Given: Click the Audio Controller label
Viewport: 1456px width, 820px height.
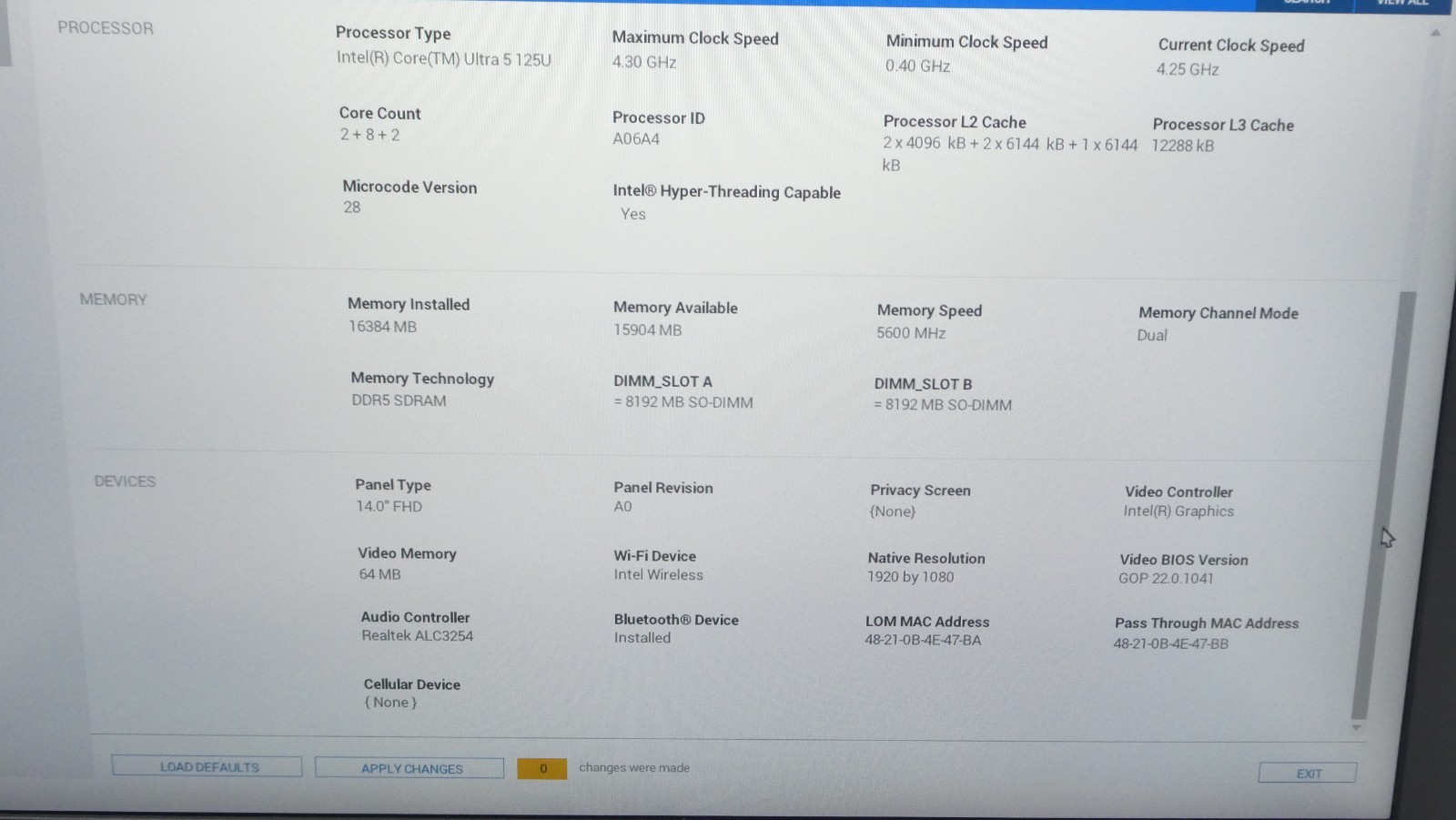Looking at the screenshot, I should (415, 617).
